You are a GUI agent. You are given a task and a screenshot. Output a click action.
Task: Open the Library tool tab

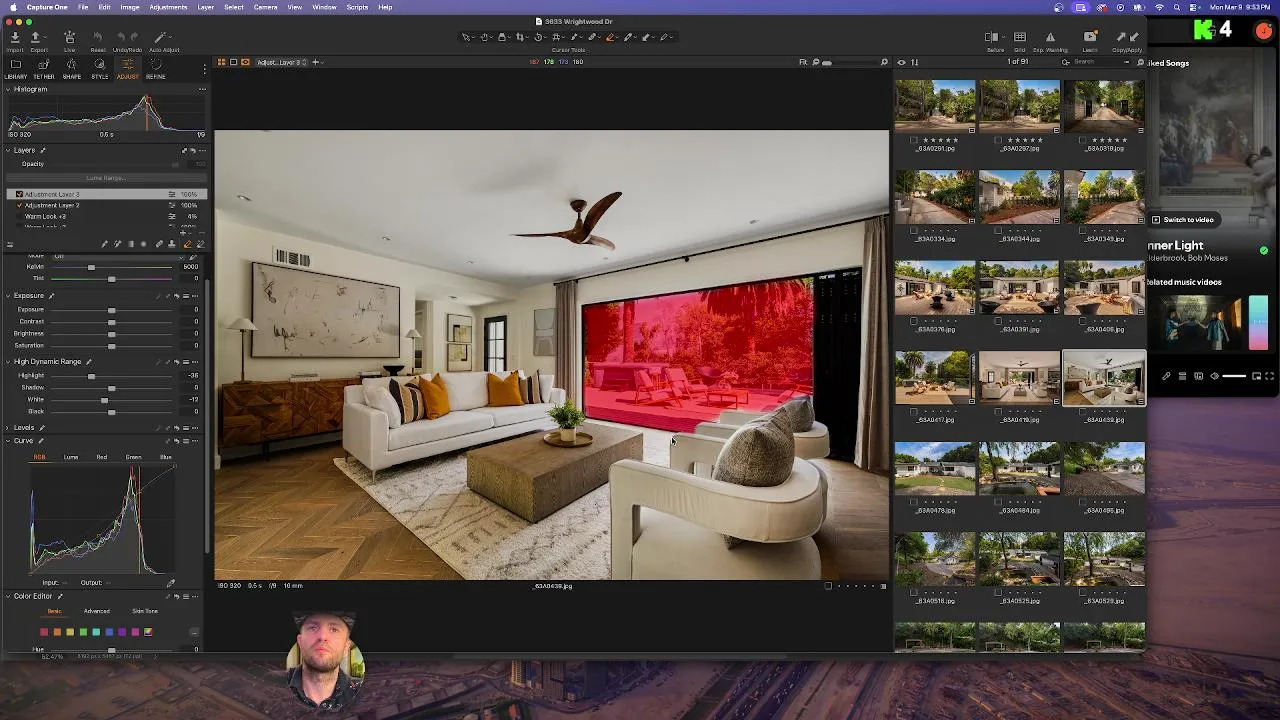tap(16, 68)
